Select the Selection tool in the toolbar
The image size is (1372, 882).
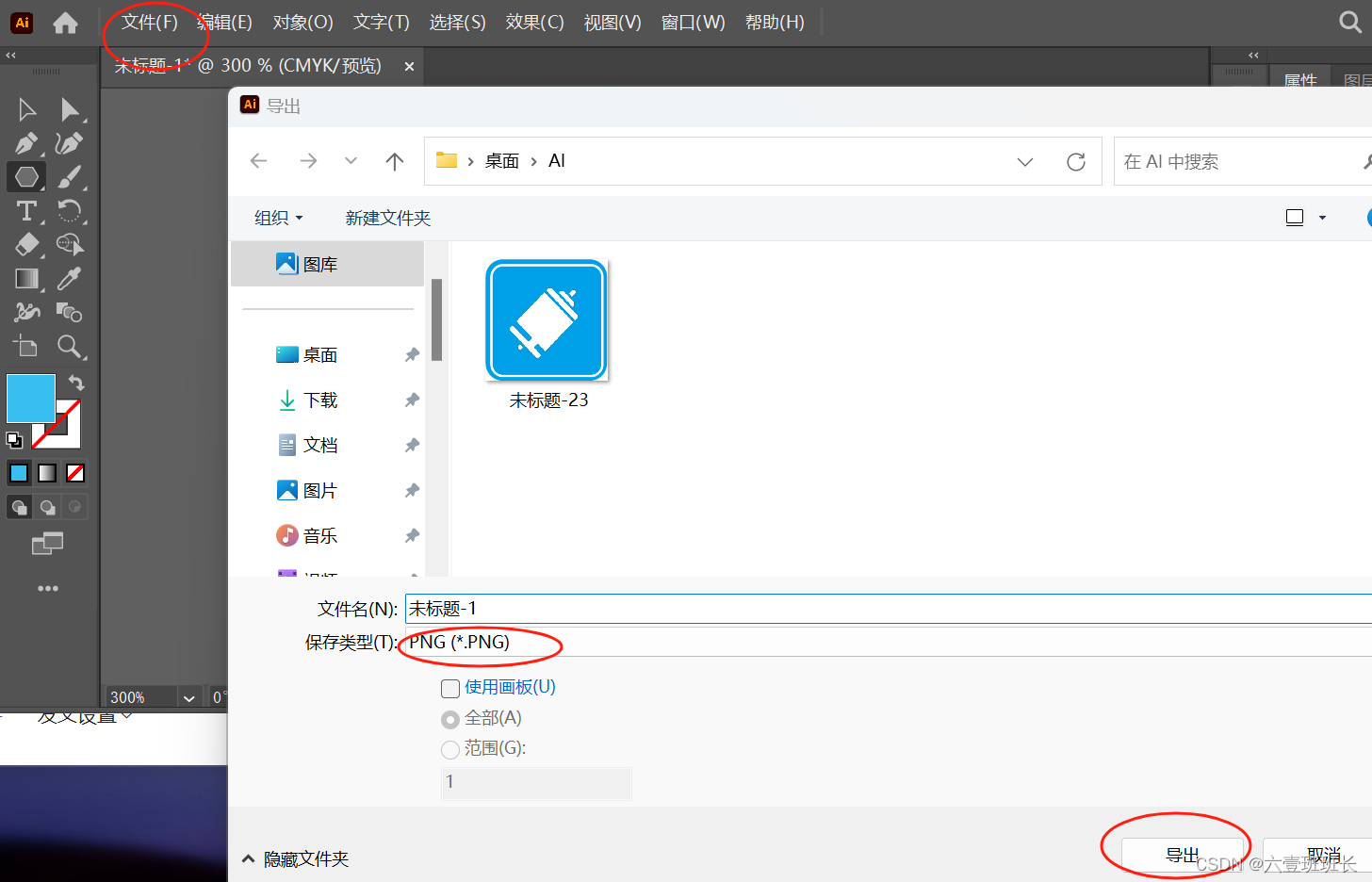coord(25,109)
